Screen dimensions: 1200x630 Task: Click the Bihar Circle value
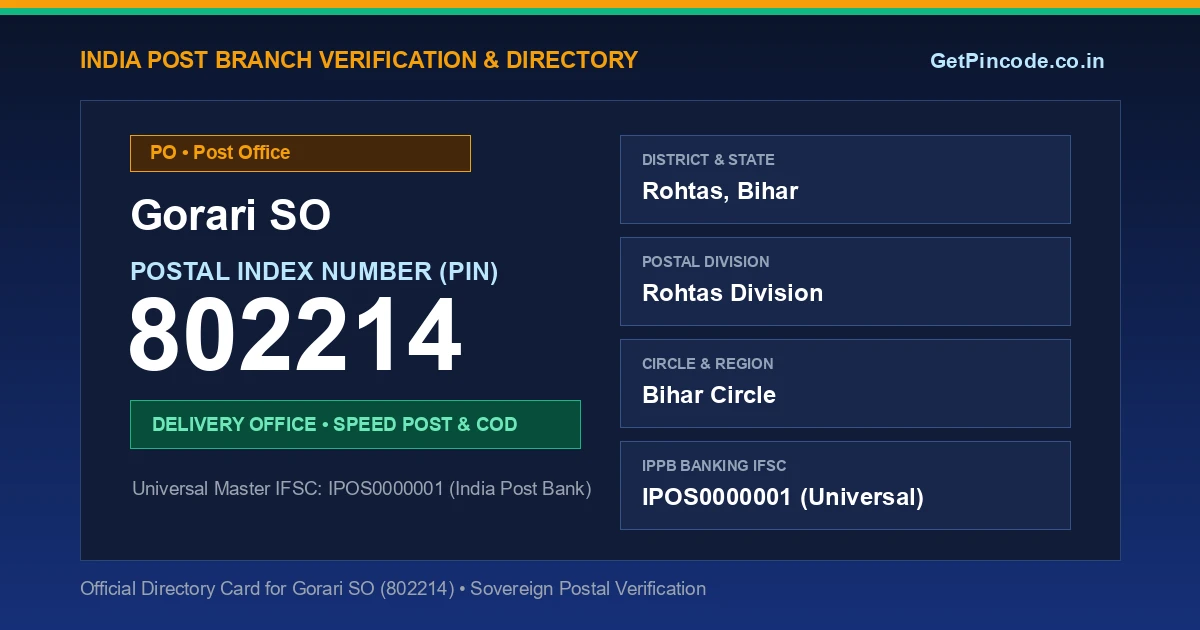[x=709, y=395]
